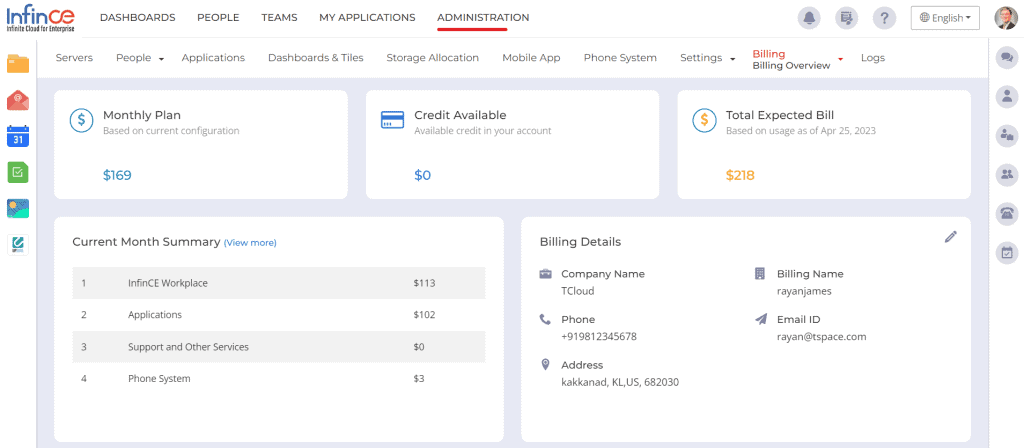Open the Applications admin tab
This screenshot has width=1024, height=448.
tap(213, 57)
